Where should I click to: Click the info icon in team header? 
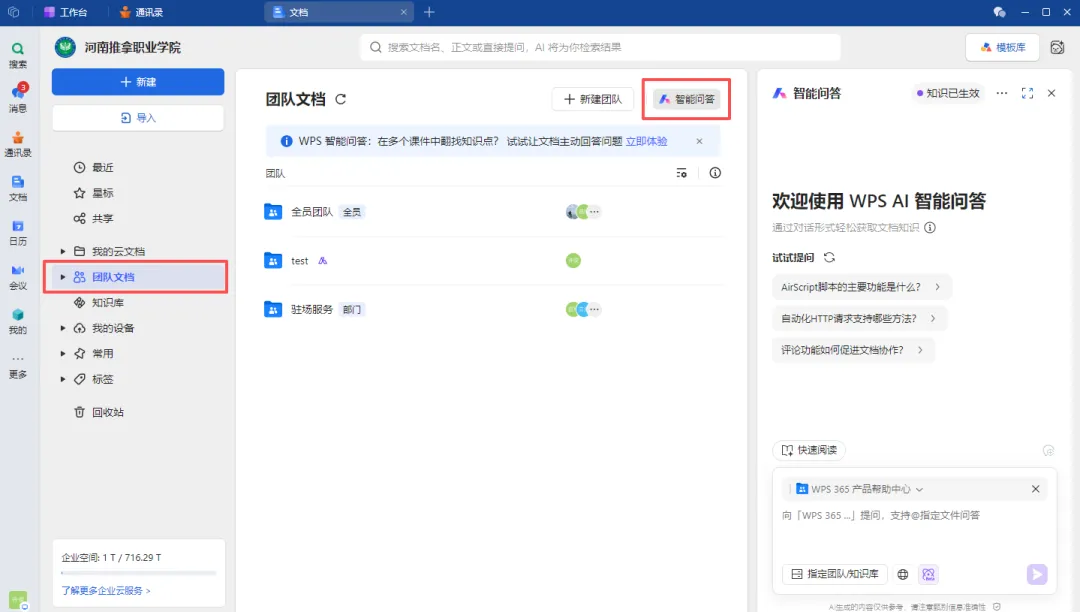coord(715,173)
